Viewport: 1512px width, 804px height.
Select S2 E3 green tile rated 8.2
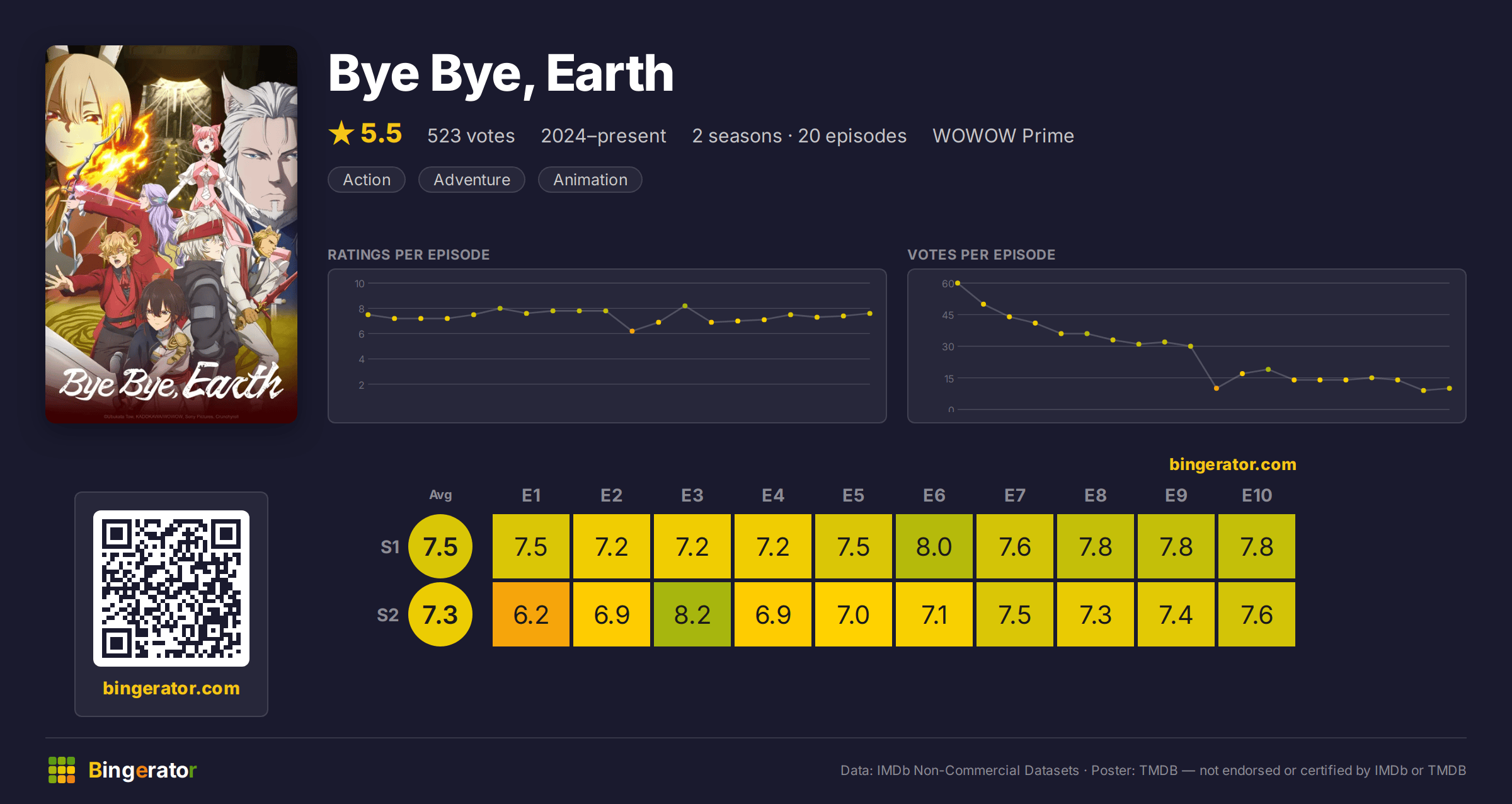coord(692,614)
